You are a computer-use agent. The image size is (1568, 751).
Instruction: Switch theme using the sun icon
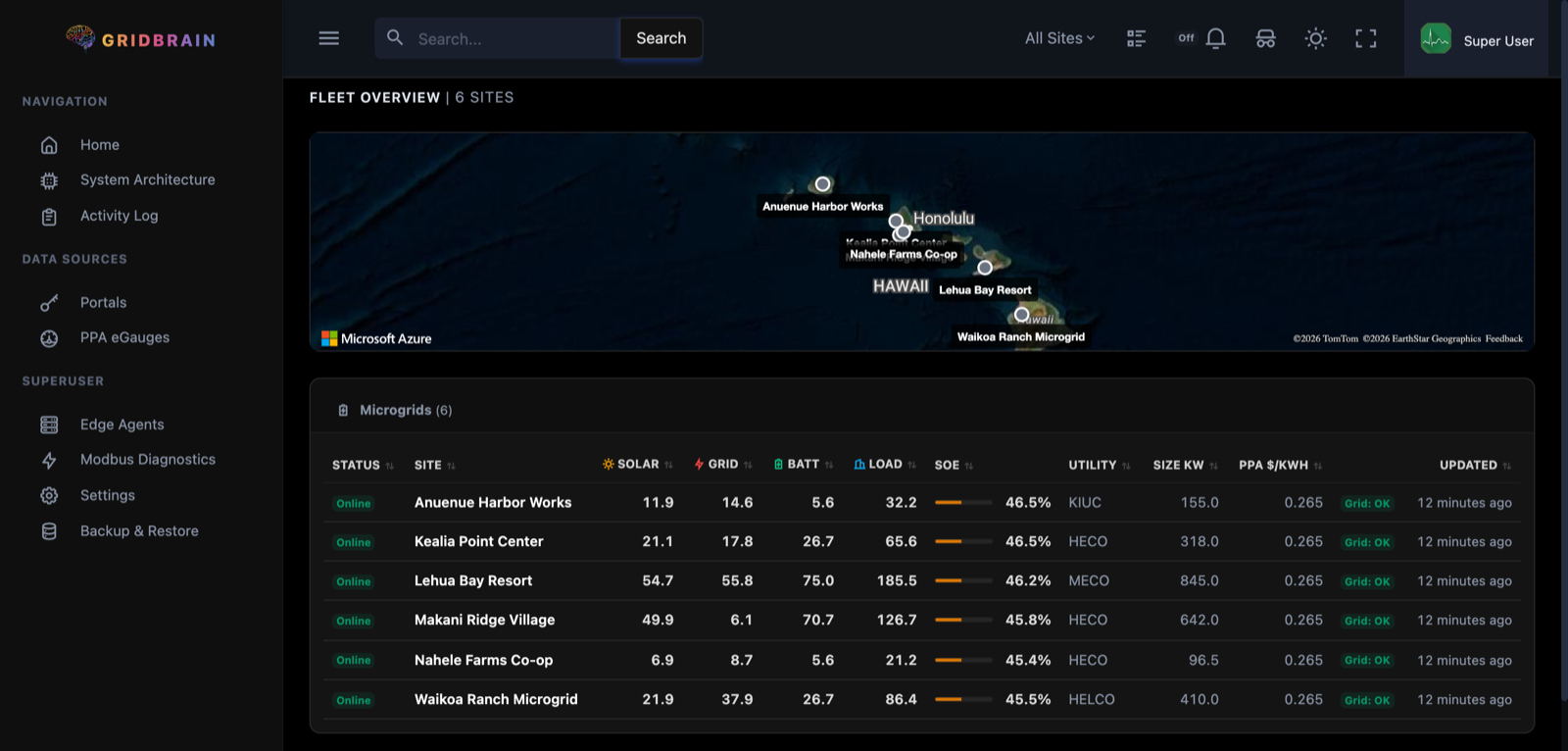[1316, 38]
